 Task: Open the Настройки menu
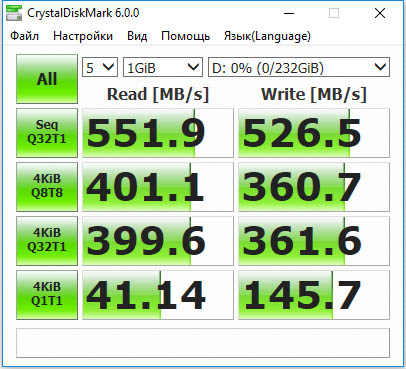[x=83, y=36]
